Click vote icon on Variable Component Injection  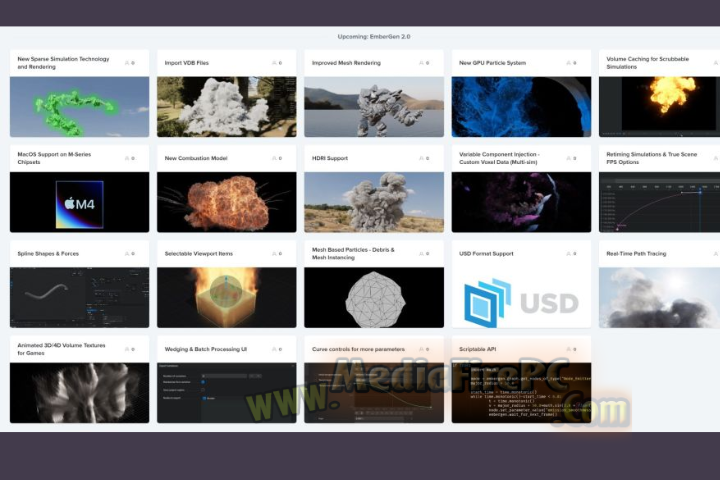pyautogui.click(x=569, y=158)
